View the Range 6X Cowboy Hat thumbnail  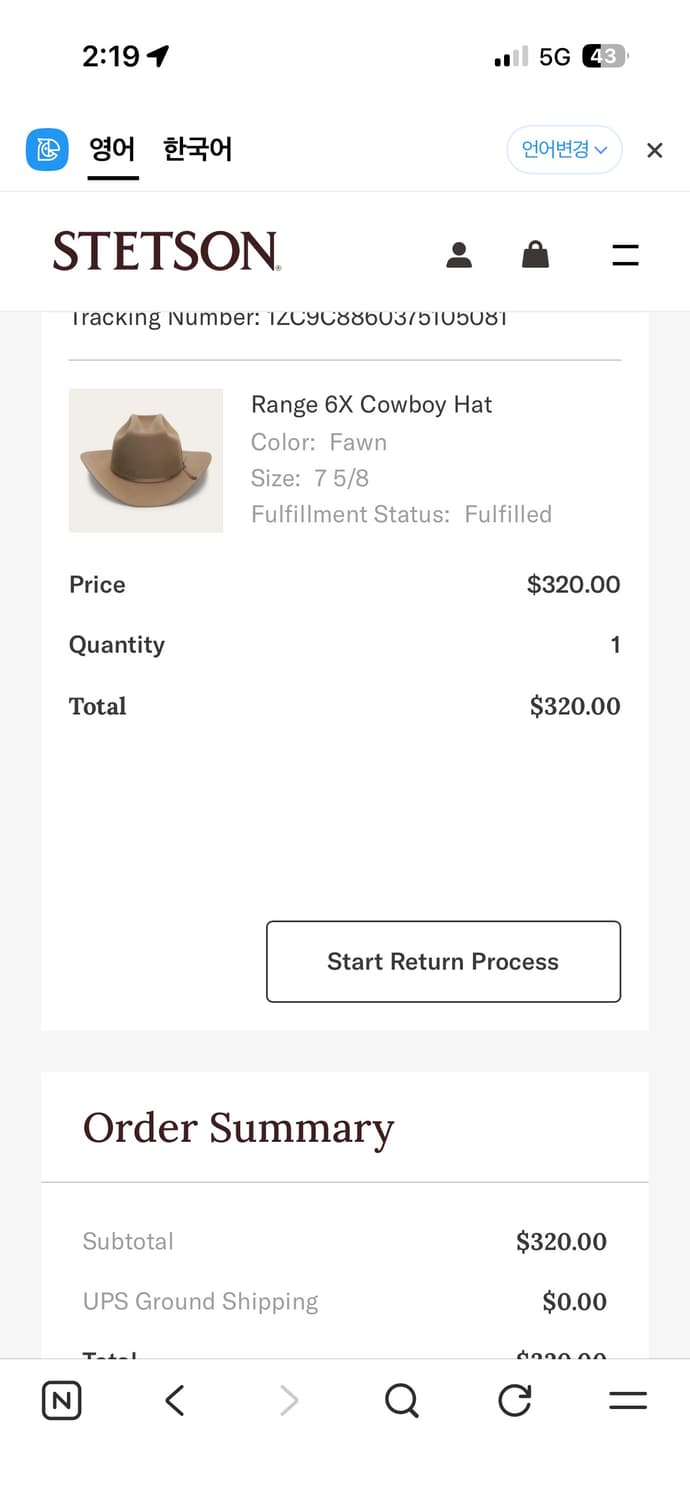[x=146, y=460]
